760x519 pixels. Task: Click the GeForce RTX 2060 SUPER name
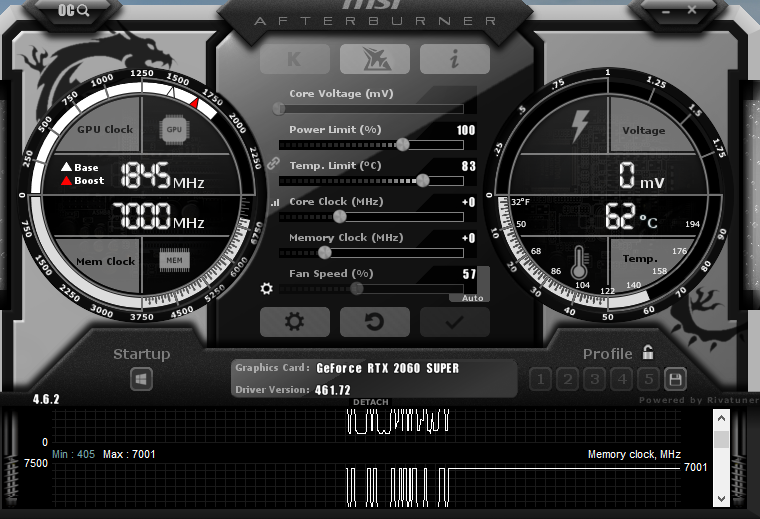coord(387,368)
